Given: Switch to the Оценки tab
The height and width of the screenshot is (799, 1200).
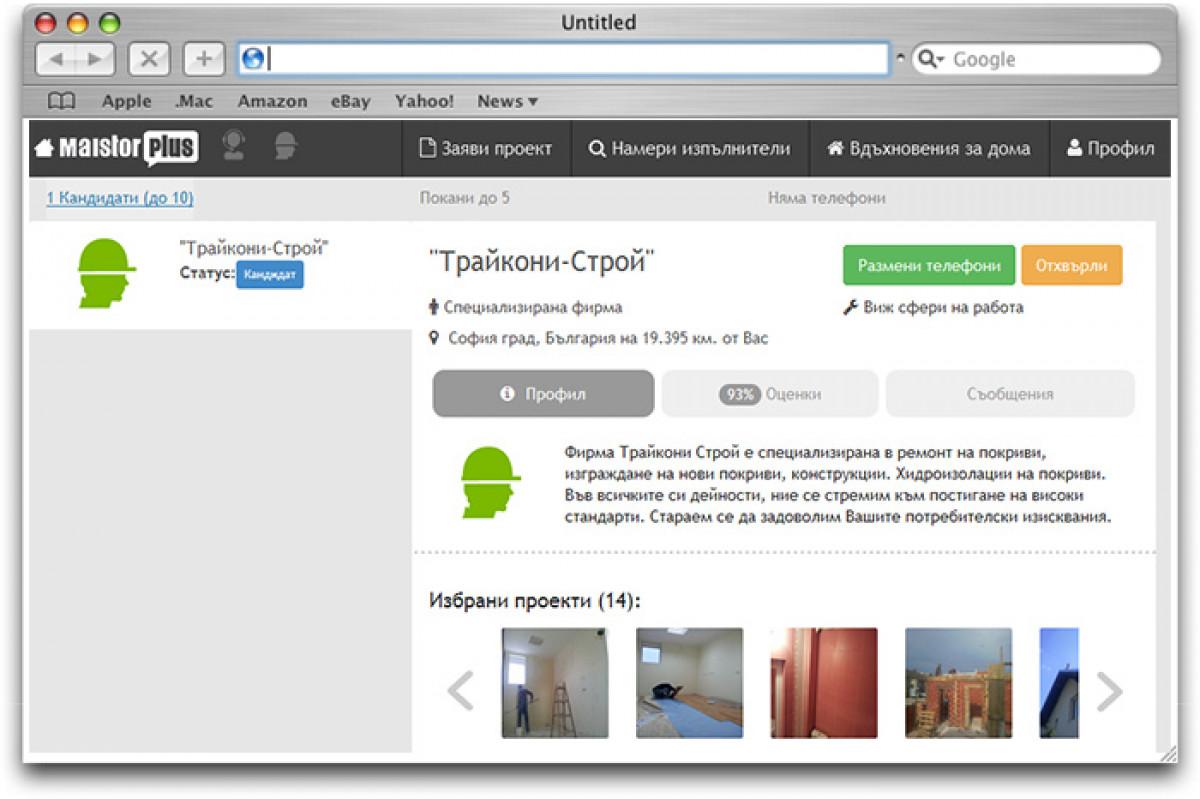Looking at the screenshot, I should pos(769,394).
